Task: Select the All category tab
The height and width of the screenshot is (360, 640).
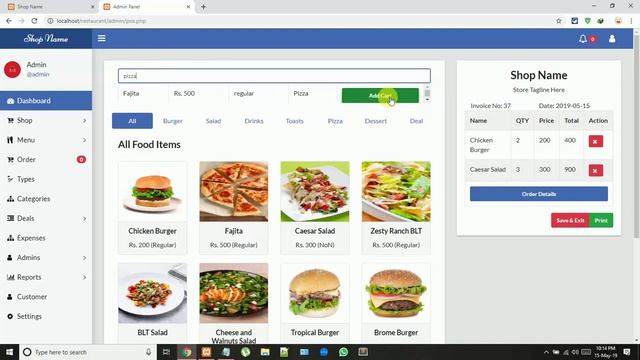Action: pos(132,121)
